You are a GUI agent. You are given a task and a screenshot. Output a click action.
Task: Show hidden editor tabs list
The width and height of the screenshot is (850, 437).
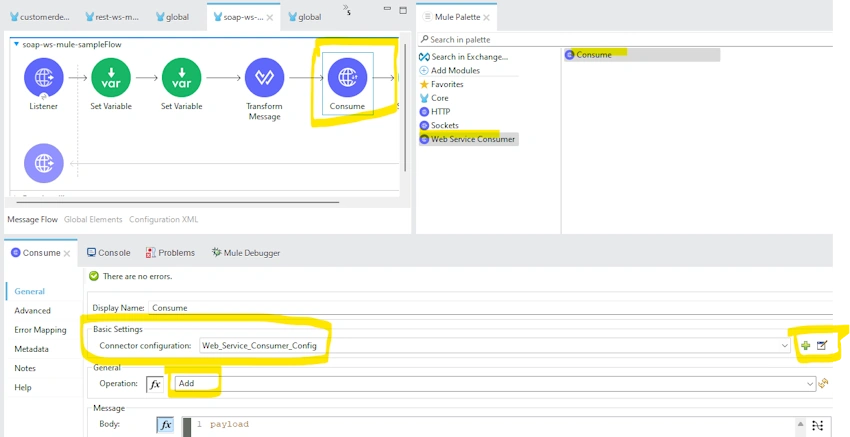point(347,10)
